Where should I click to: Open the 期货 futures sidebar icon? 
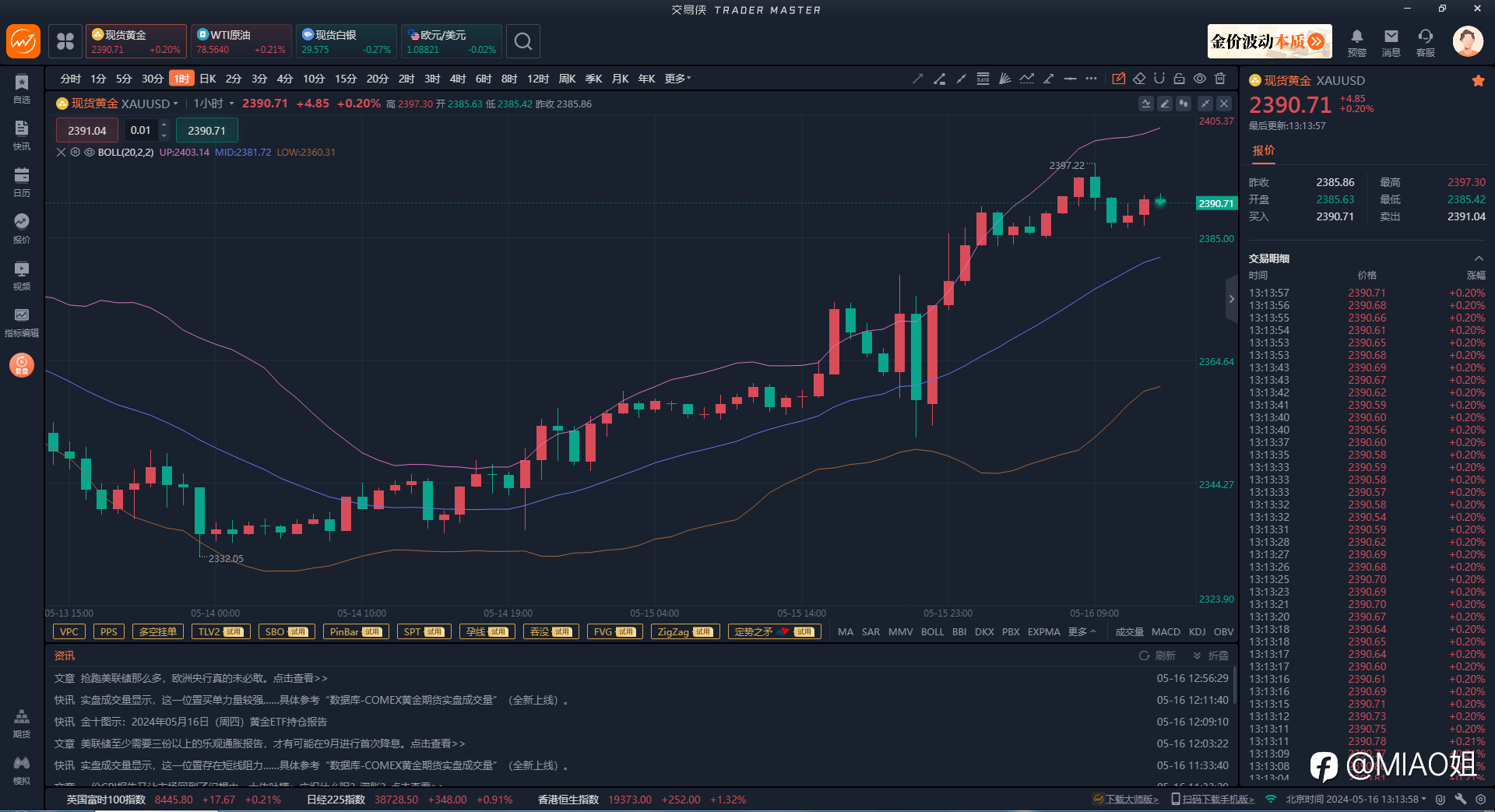[x=22, y=723]
